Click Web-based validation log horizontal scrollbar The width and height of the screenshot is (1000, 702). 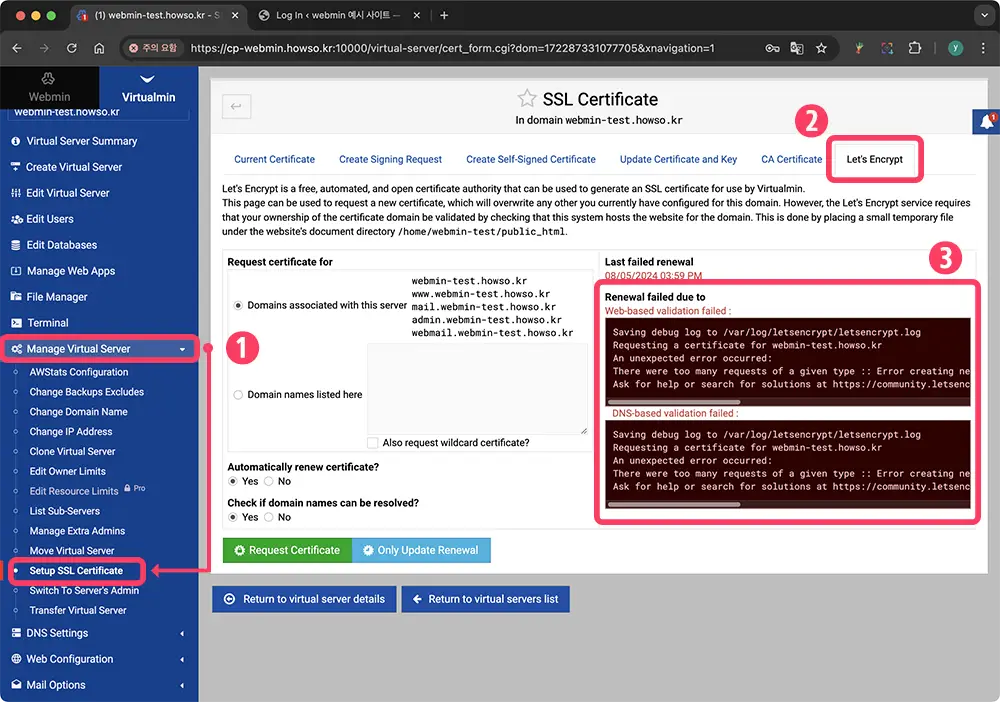point(674,402)
